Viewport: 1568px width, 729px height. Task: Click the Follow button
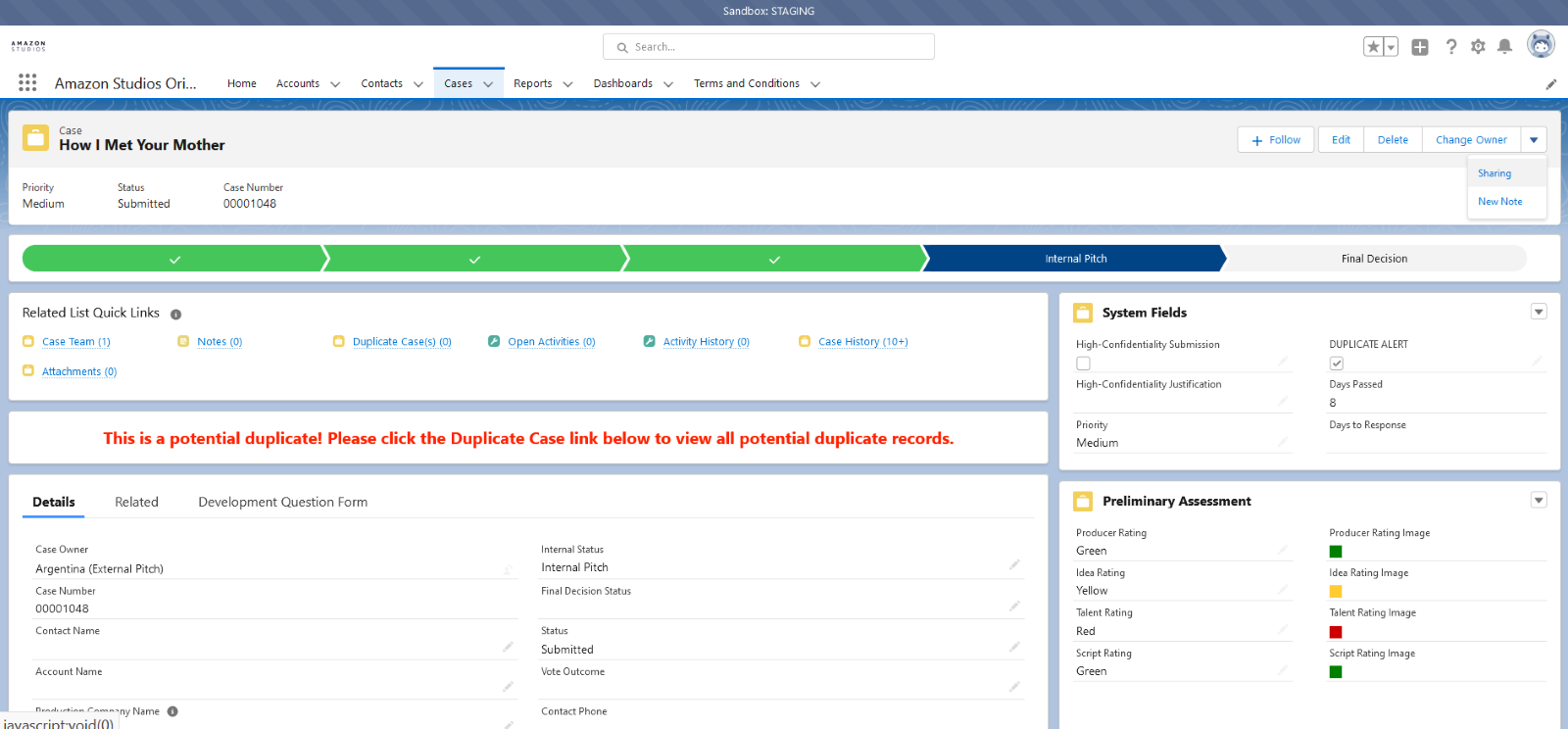[1276, 140]
